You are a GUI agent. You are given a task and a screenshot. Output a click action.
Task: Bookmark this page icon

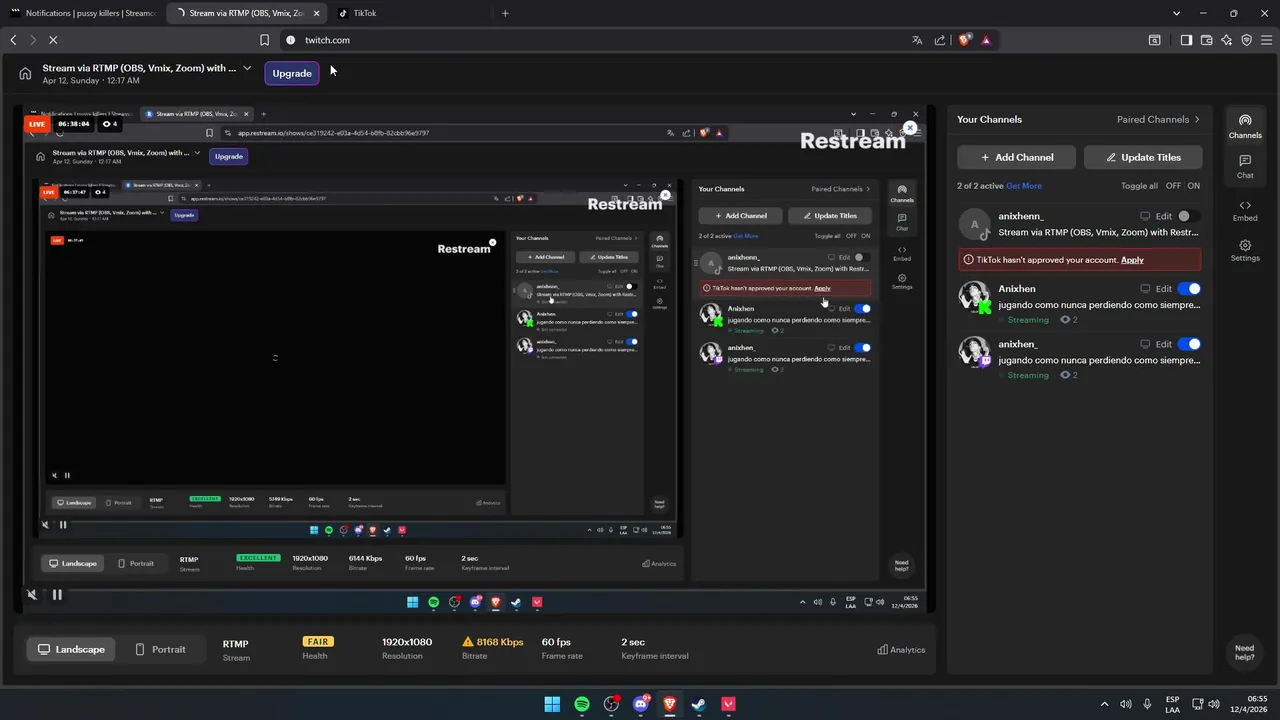click(x=264, y=40)
